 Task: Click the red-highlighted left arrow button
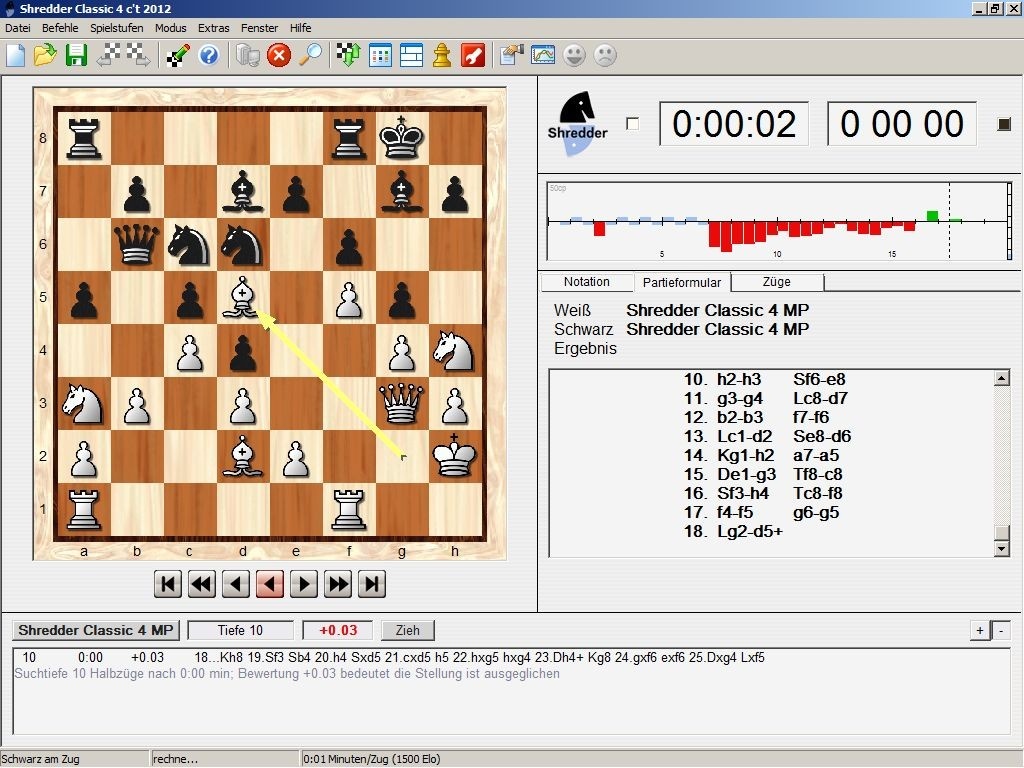[x=270, y=584]
